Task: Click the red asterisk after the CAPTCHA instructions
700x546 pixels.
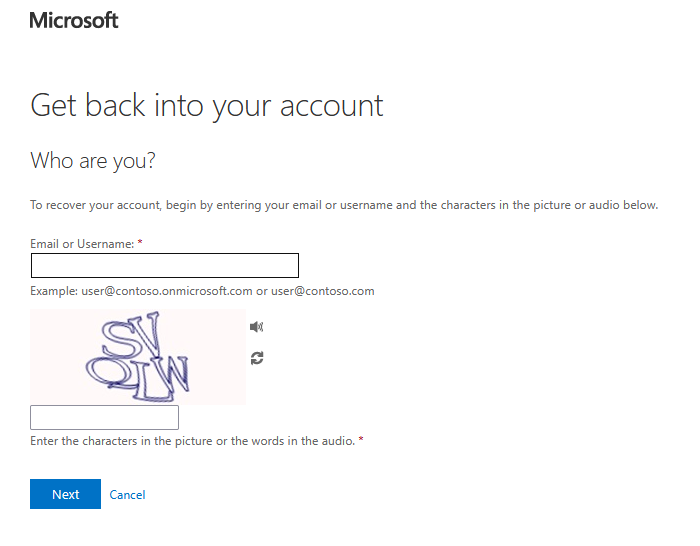Action: 360,440
